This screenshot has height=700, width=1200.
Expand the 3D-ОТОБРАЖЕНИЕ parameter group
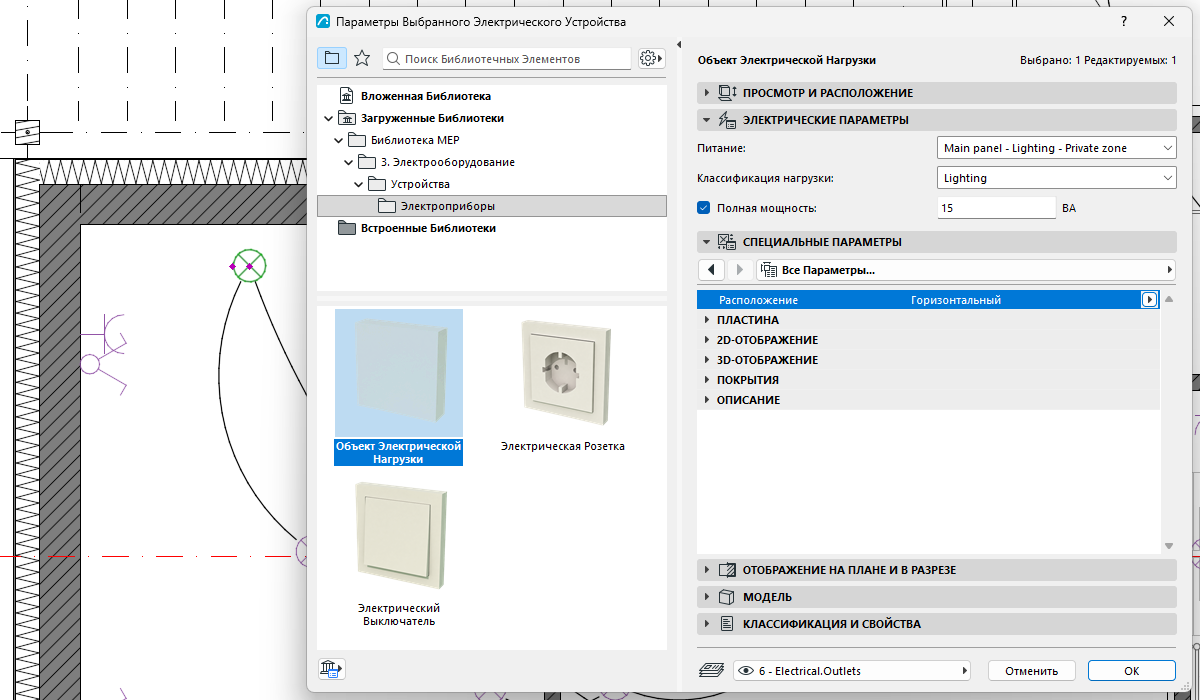(x=707, y=360)
